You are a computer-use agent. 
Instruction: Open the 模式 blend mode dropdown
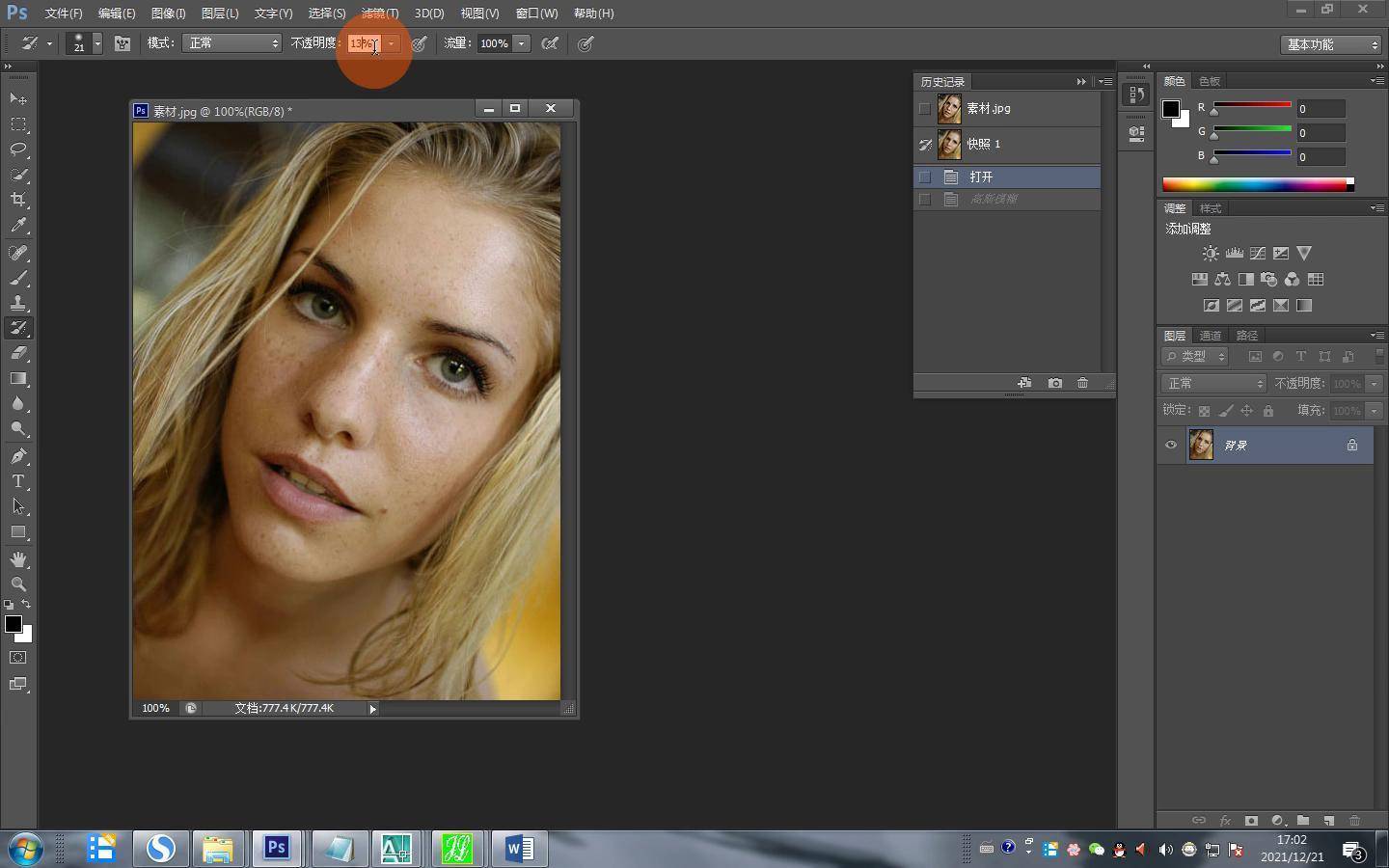(x=231, y=43)
